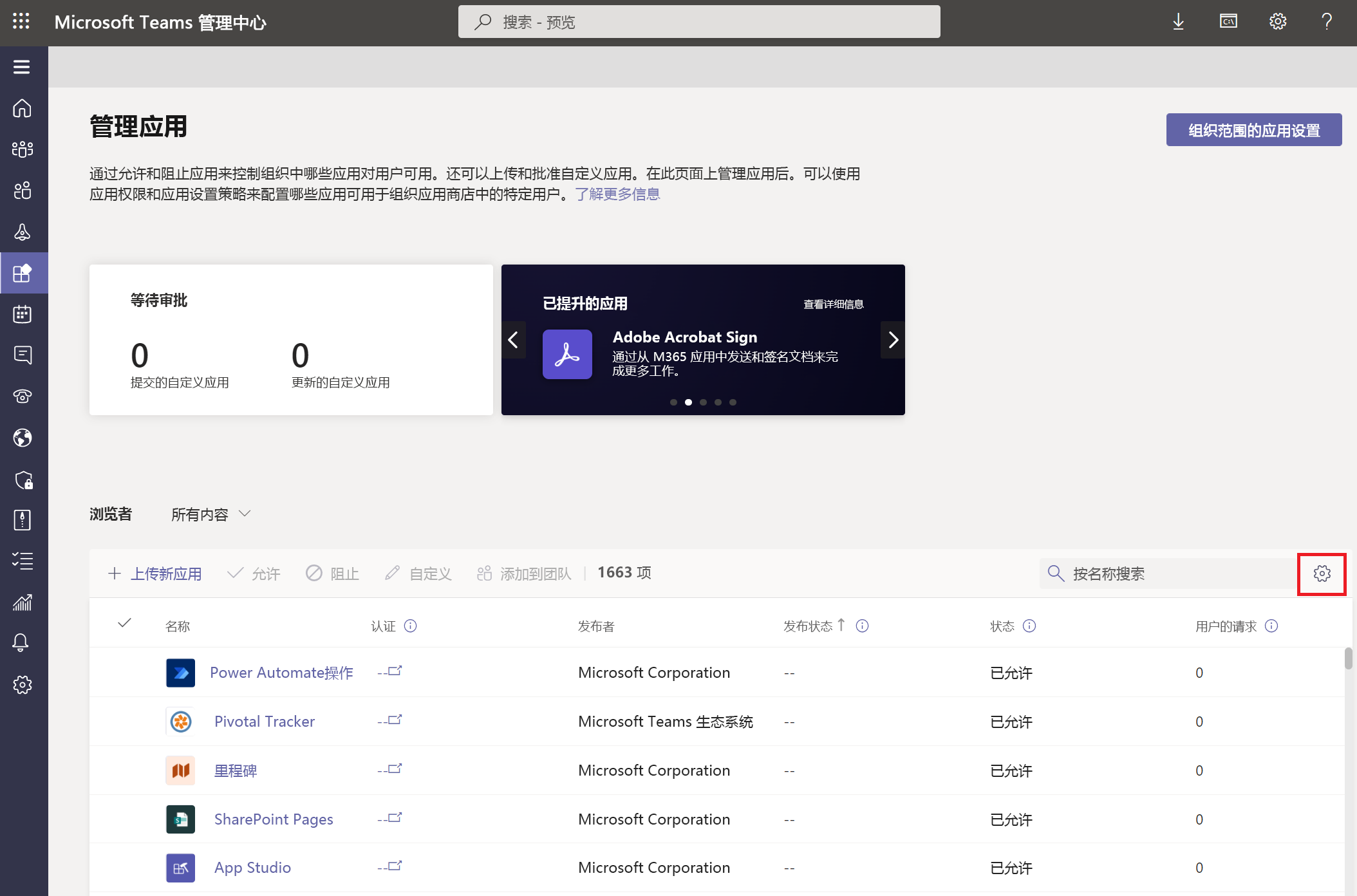This screenshot has height=896, width=1357.
Task: Click 已允许 status in App Studio row
Action: (x=1011, y=868)
